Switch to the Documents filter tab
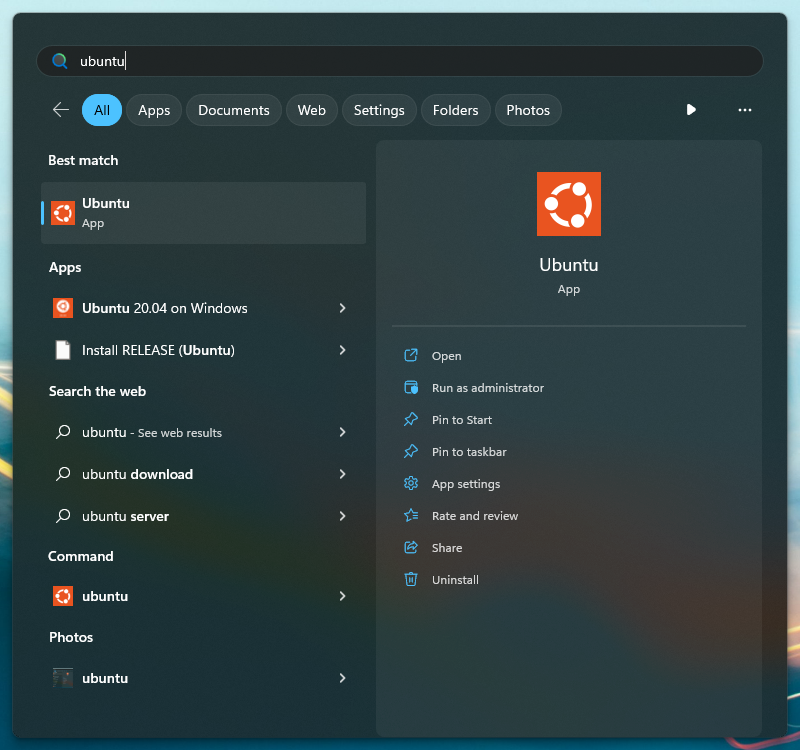Image resolution: width=800 pixels, height=750 pixels. click(233, 110)
